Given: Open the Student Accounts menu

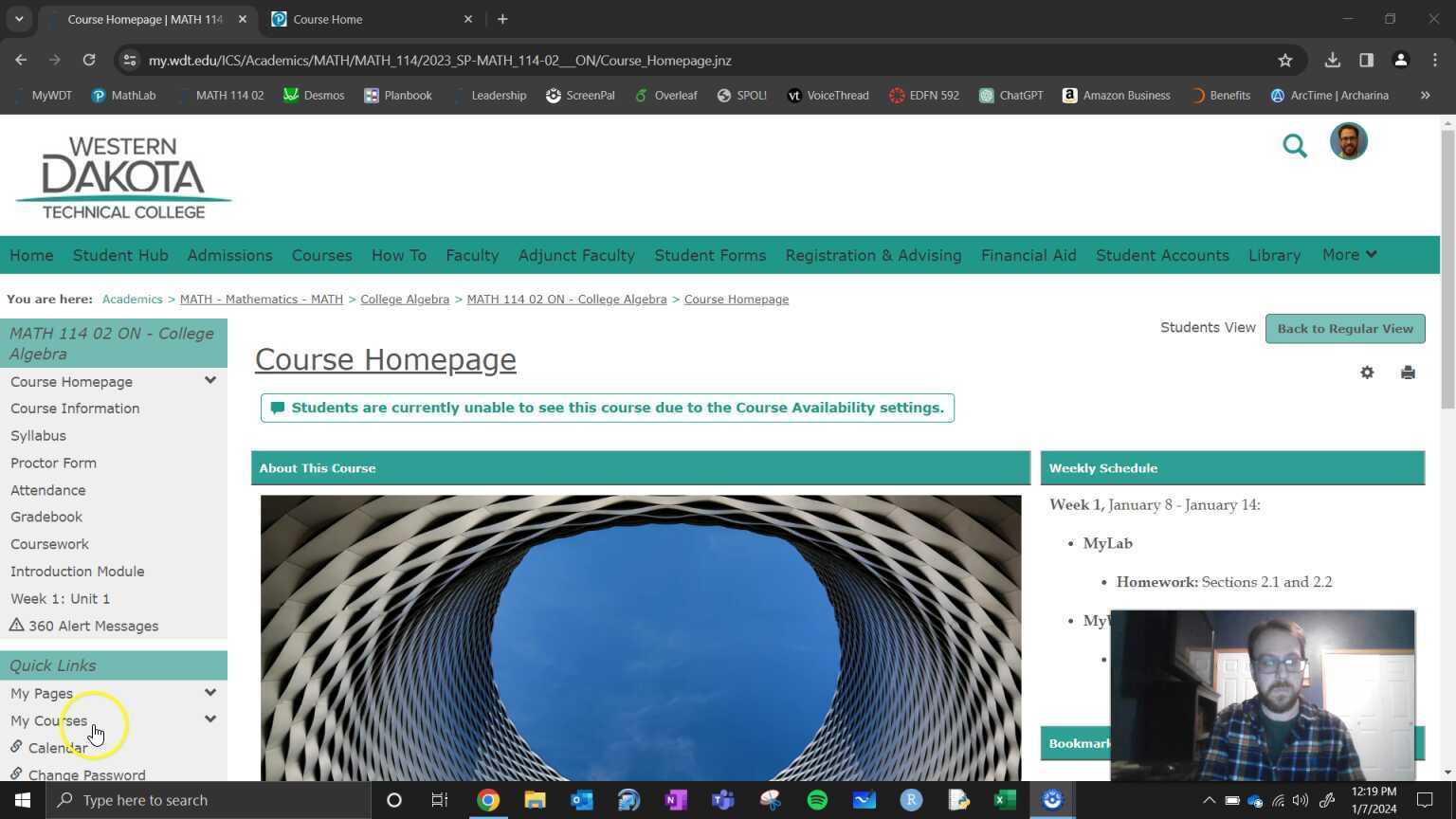Looking at the screenshot, I should [1162, 255].
